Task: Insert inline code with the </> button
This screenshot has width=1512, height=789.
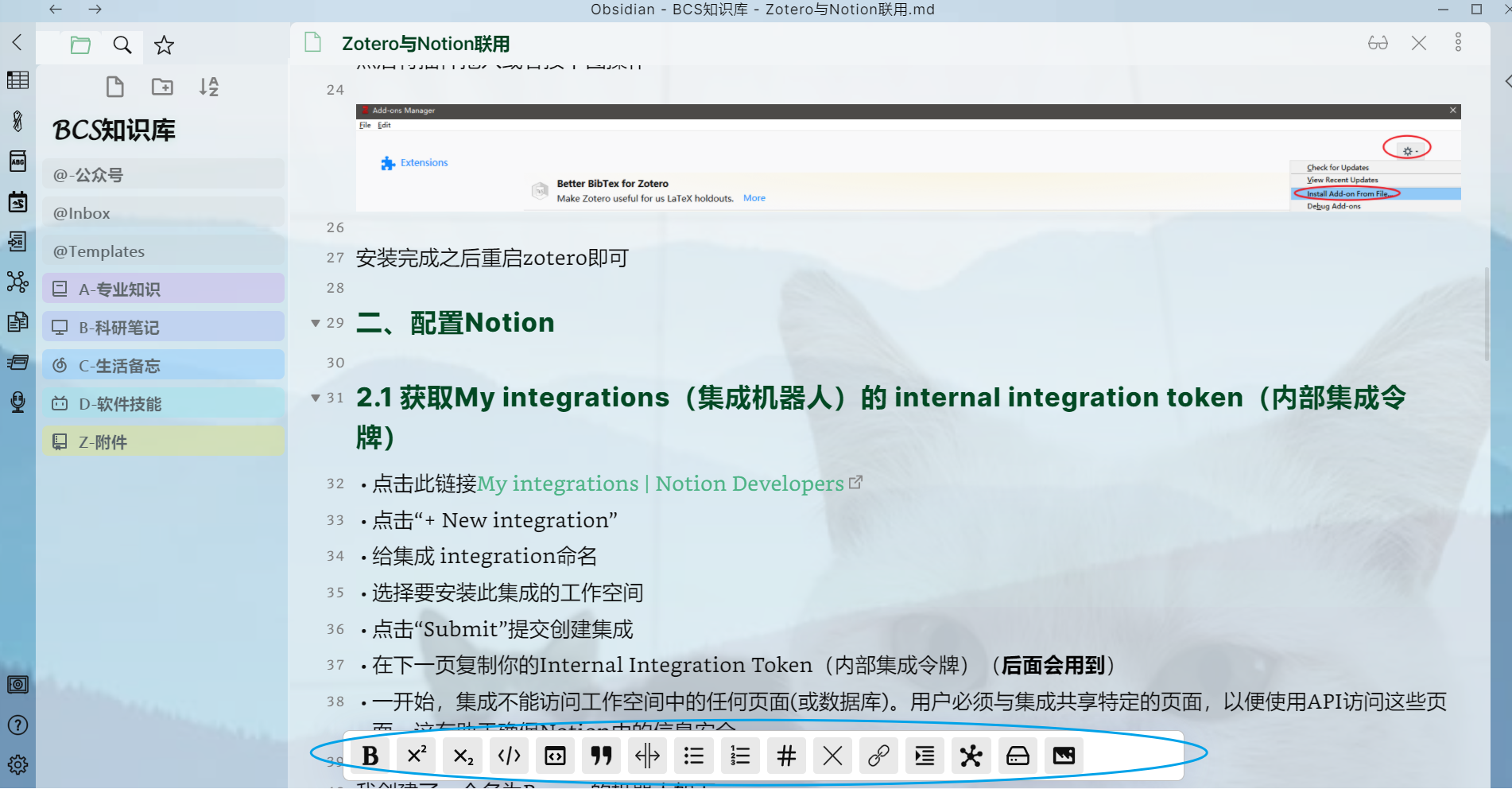Action: 509,756
